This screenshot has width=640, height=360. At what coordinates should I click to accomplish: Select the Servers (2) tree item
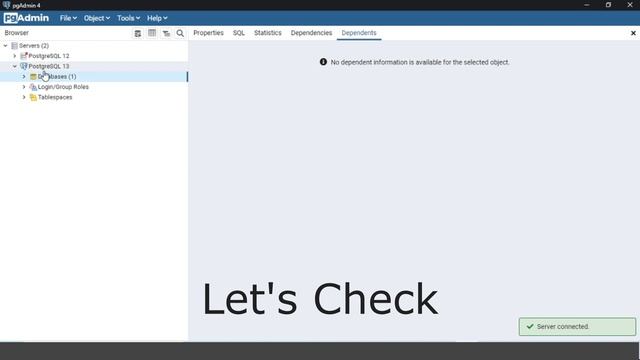[34, 46]
